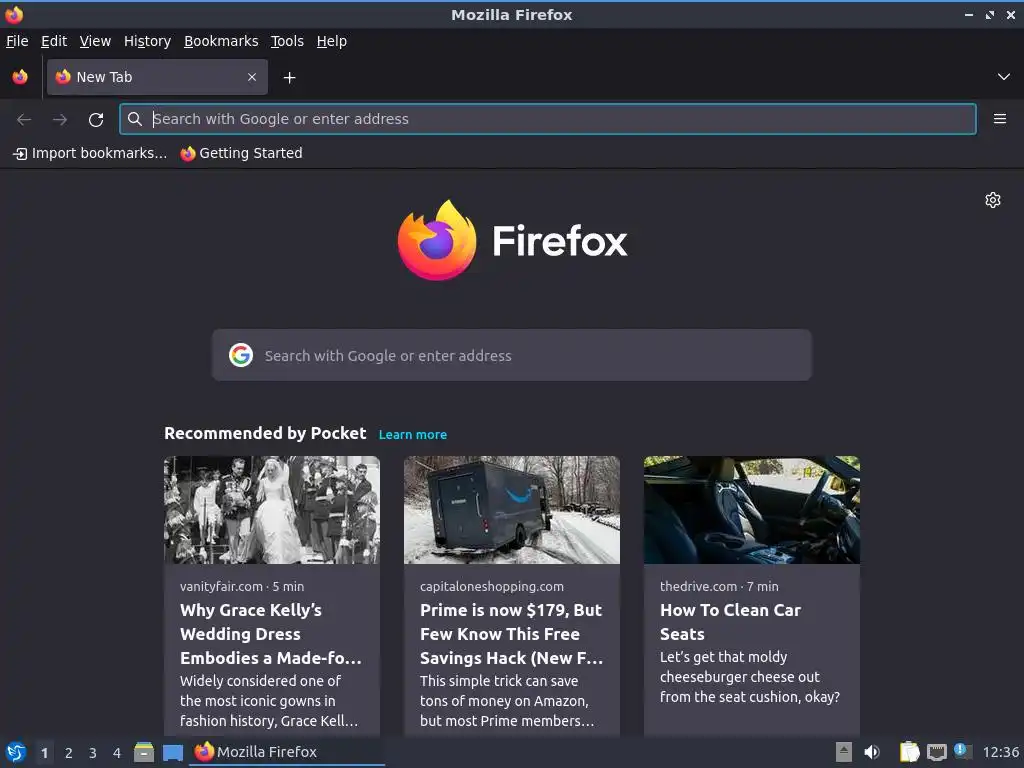Screen dimensions: 1024x768
Task: Click the magnifier icon in address bar
Action: click(135, 119)
